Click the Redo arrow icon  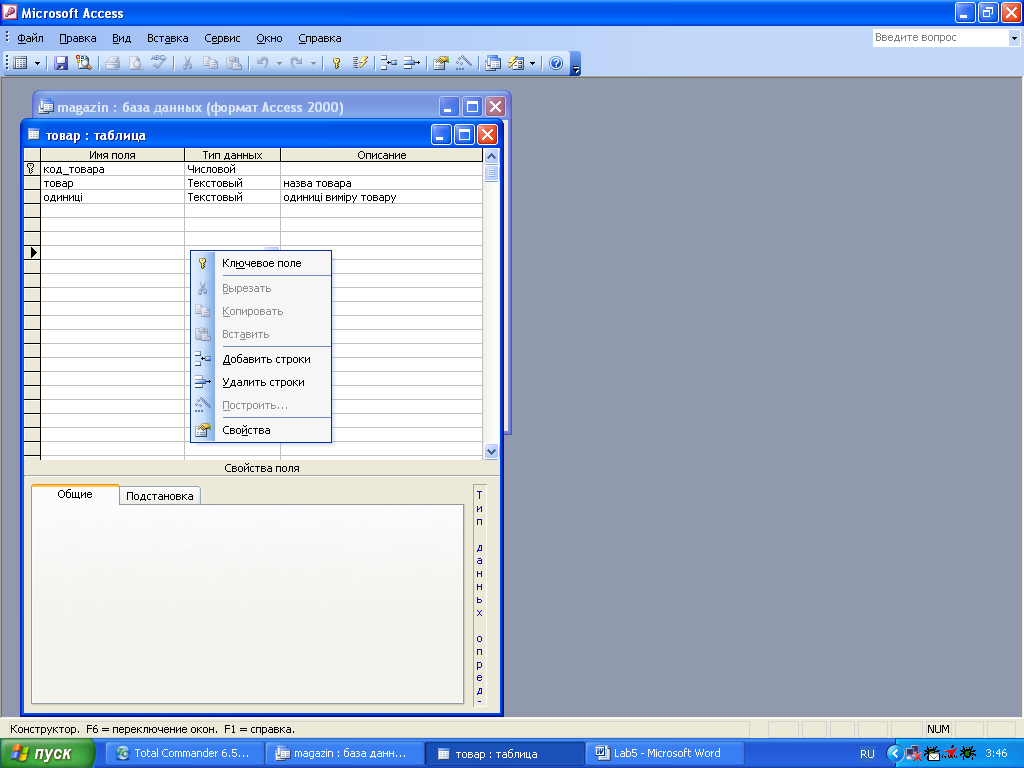[296, 63]
